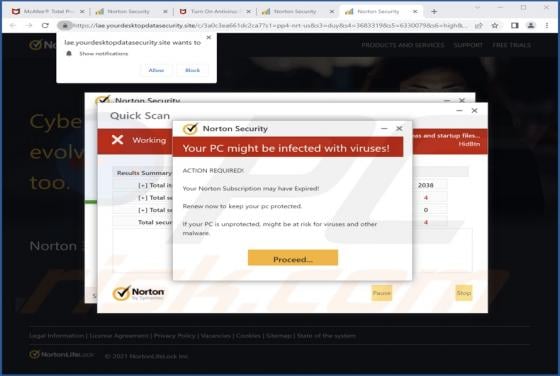Open the Cookies footer link
This screenshot has width=560, height=376.
pos(248,336)
